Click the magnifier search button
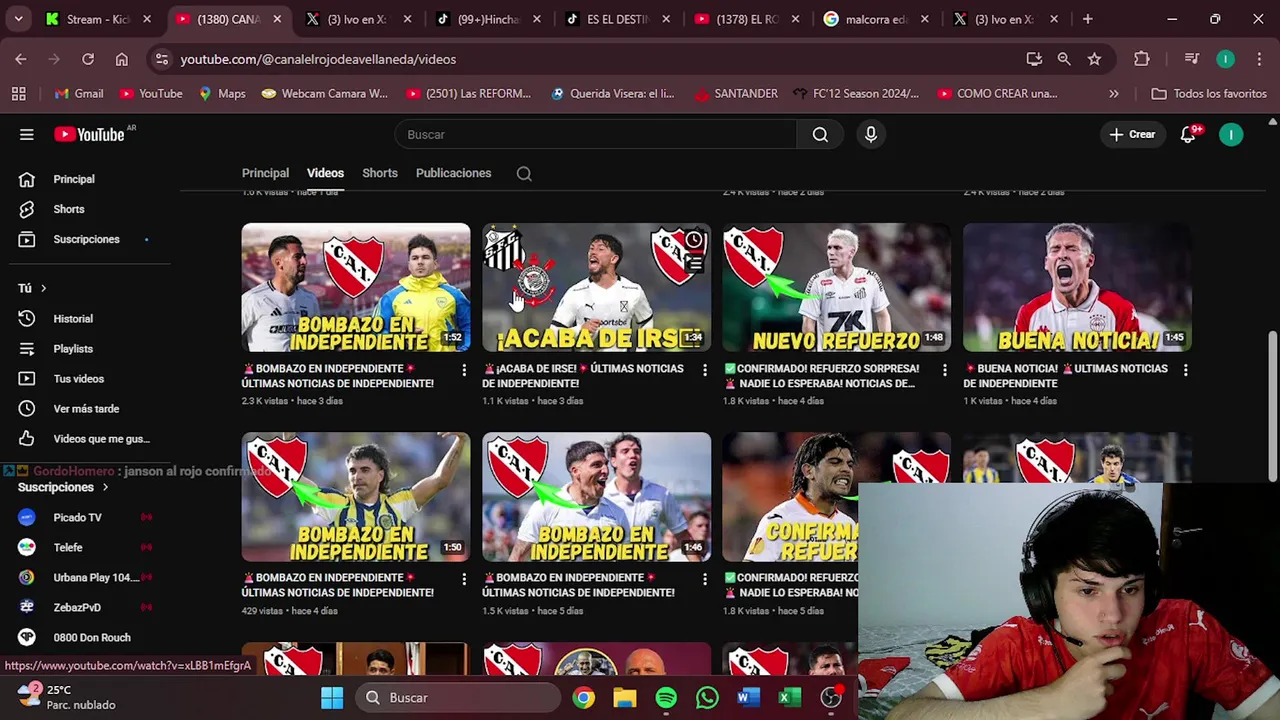Viewport: 1280px width, 720px height. pos(820,134)
